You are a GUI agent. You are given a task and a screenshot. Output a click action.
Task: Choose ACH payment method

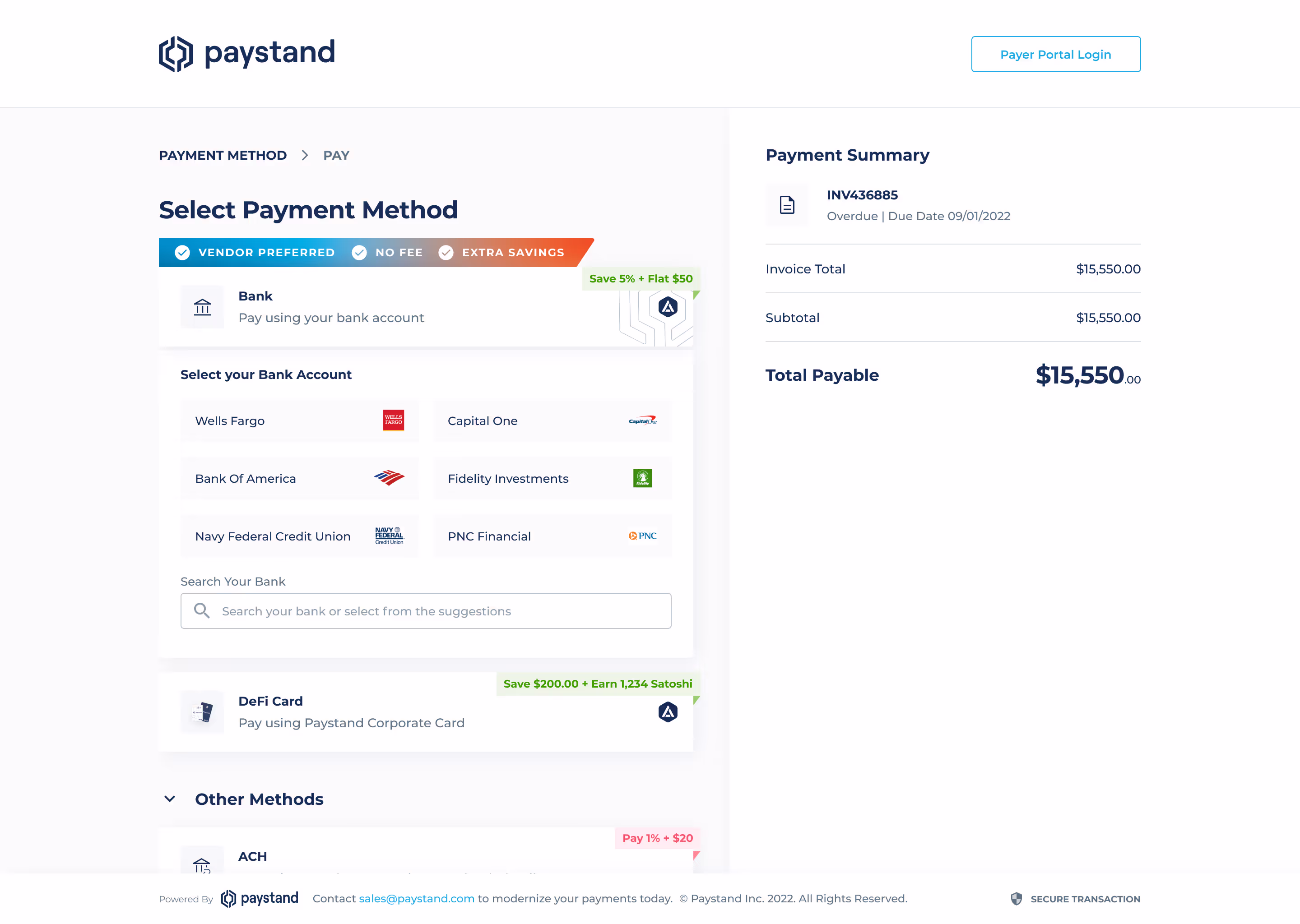coord(426,850)
